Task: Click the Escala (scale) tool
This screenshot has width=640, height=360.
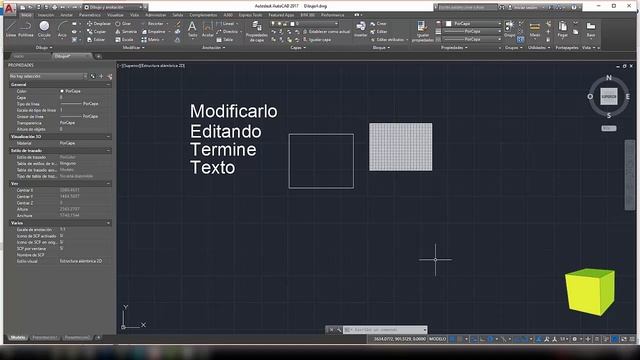Action: pos(124,40)
